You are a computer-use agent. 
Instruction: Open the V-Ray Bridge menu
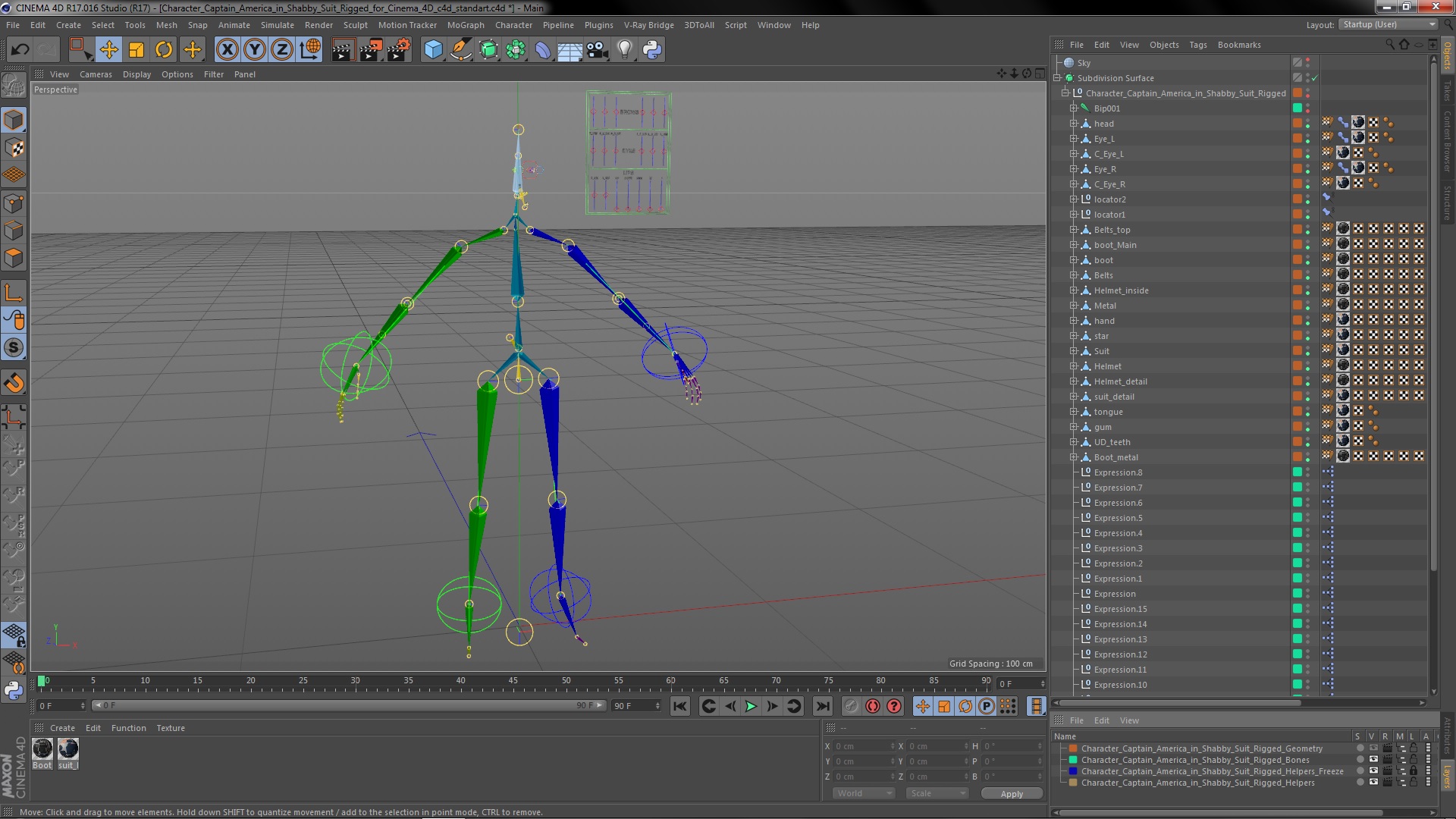click(648, 25)
